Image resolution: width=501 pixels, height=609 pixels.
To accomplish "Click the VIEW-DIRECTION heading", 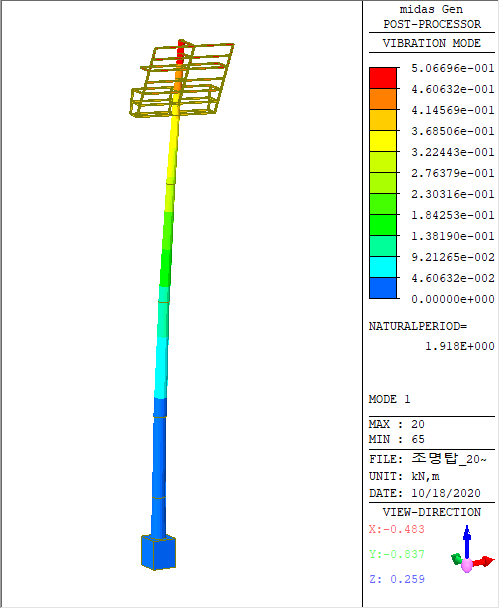I will tap(432, 512).
